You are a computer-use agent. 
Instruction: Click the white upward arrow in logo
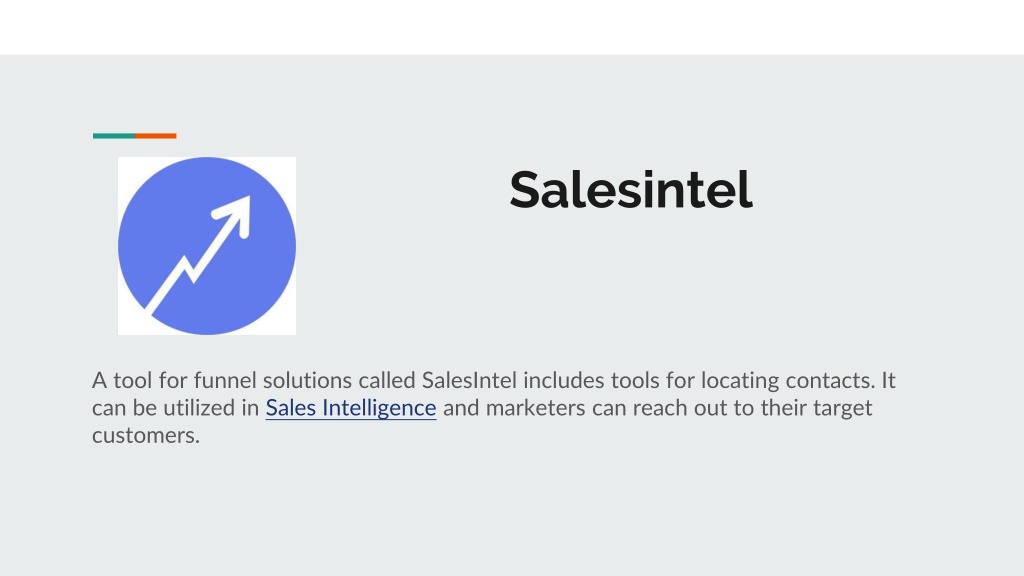click(x=198, y=254)
